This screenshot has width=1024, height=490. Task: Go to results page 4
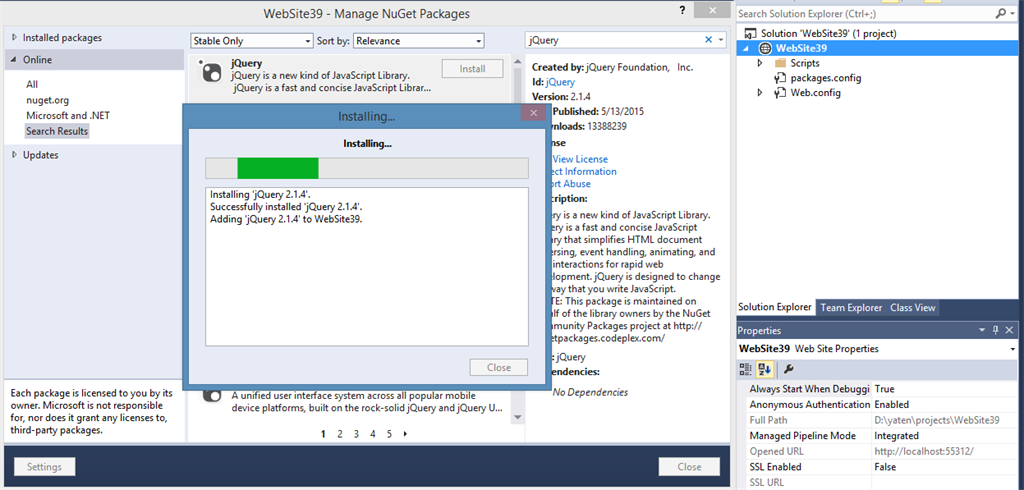point(373,434)
